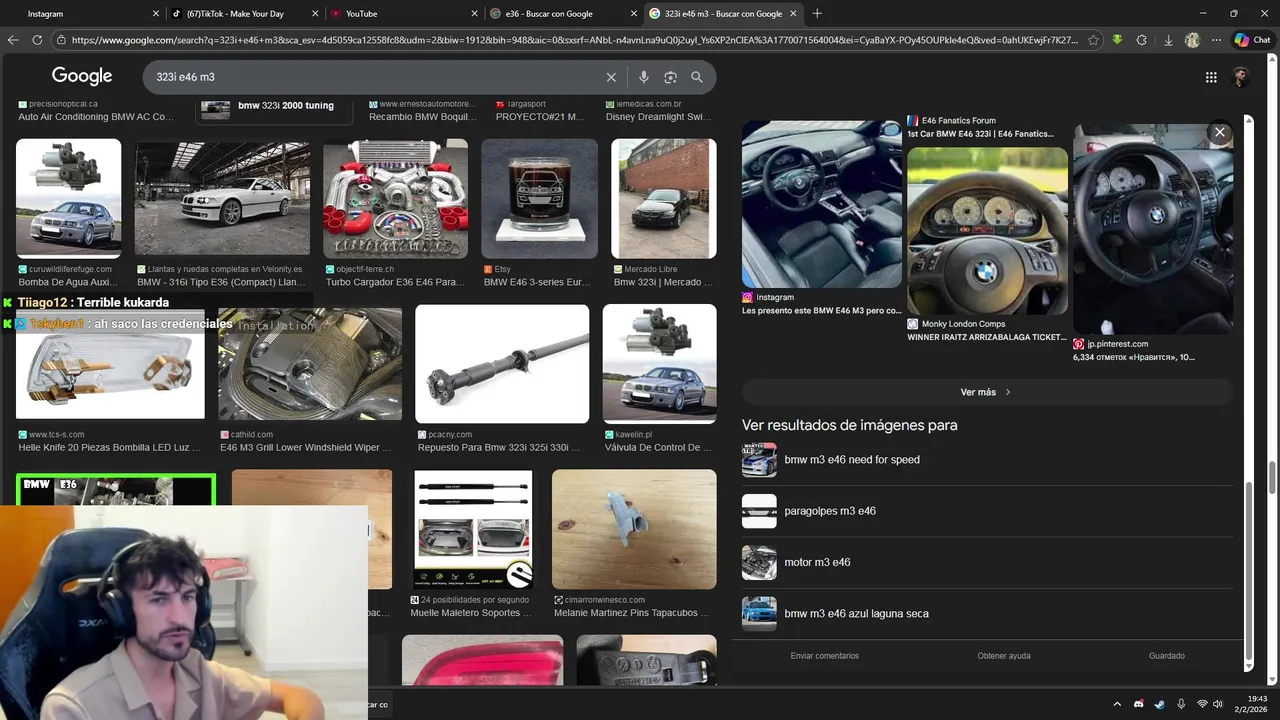This screenshot has height=720, width=1280.
Task: Open the browser three-dot settings menu
Action: pyautogui.click(x=1216, y=40)
